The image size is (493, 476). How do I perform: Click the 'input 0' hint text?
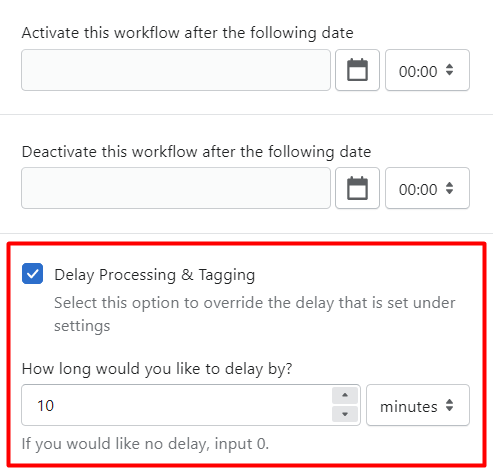coord(241,444)
